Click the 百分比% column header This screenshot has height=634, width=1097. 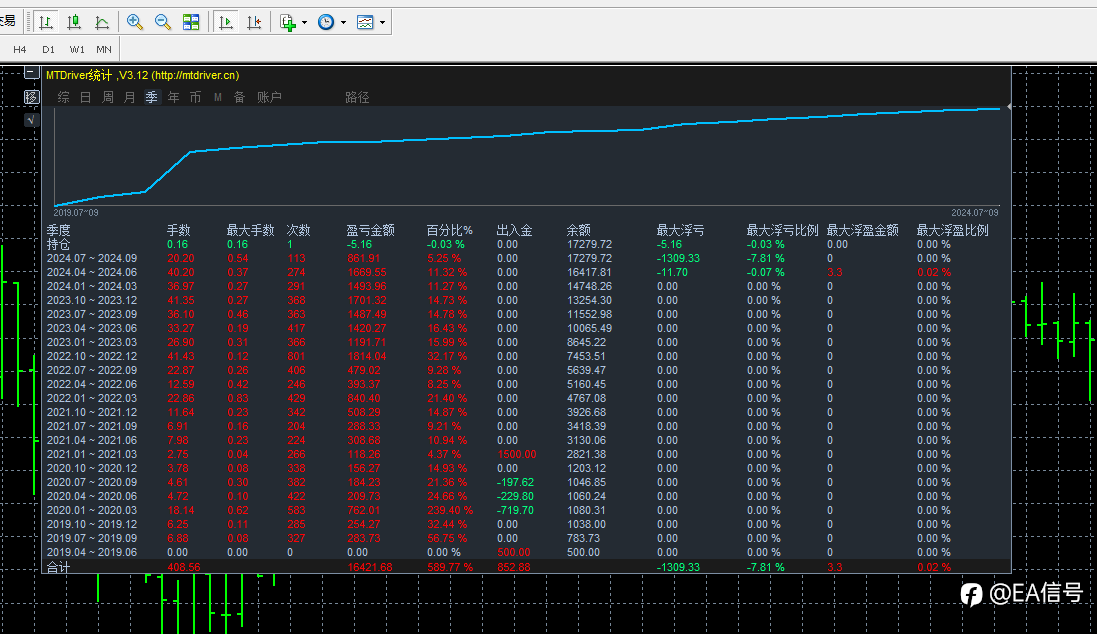click(449, 230)
